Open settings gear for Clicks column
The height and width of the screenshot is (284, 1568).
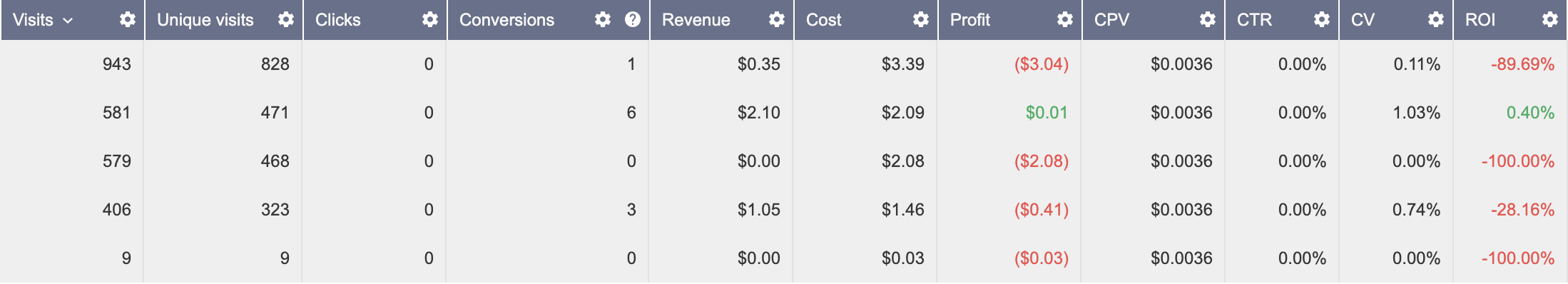coord(430,20)
